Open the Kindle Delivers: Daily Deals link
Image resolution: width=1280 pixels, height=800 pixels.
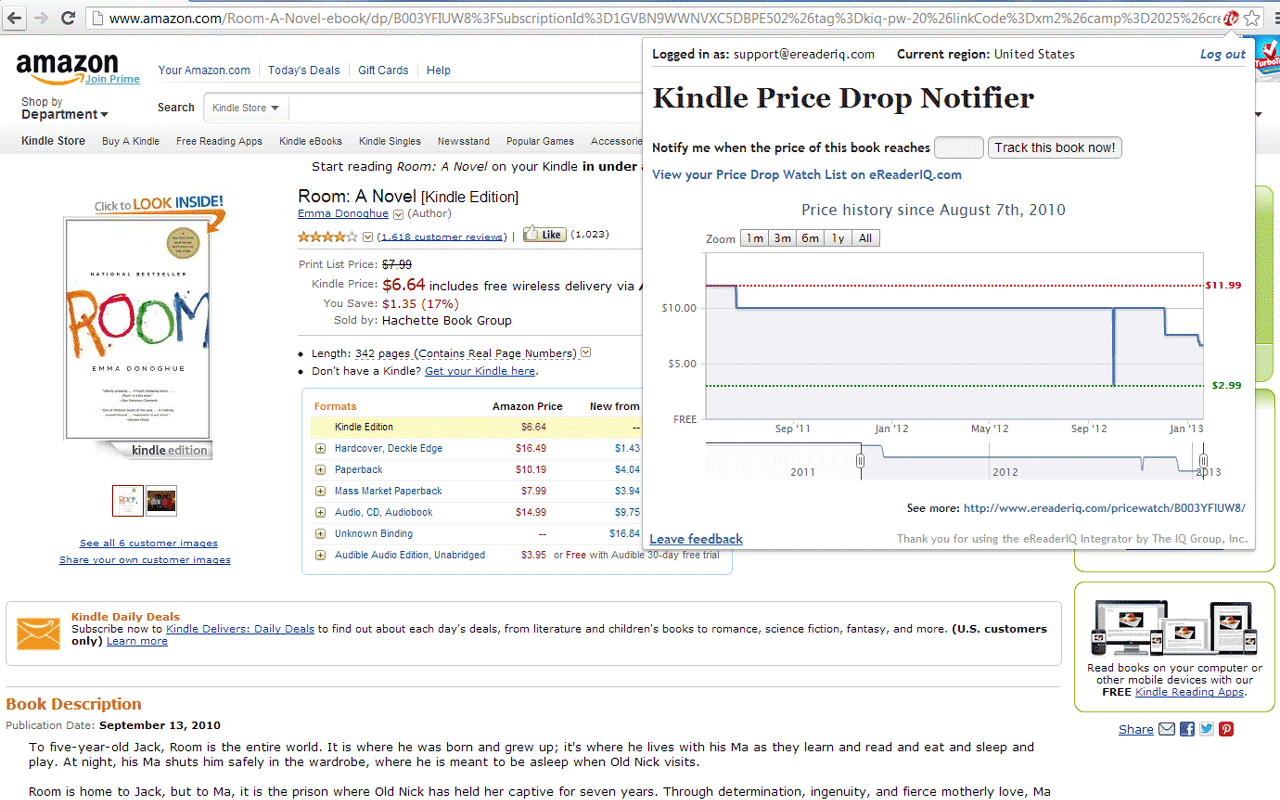pos(240,629)
